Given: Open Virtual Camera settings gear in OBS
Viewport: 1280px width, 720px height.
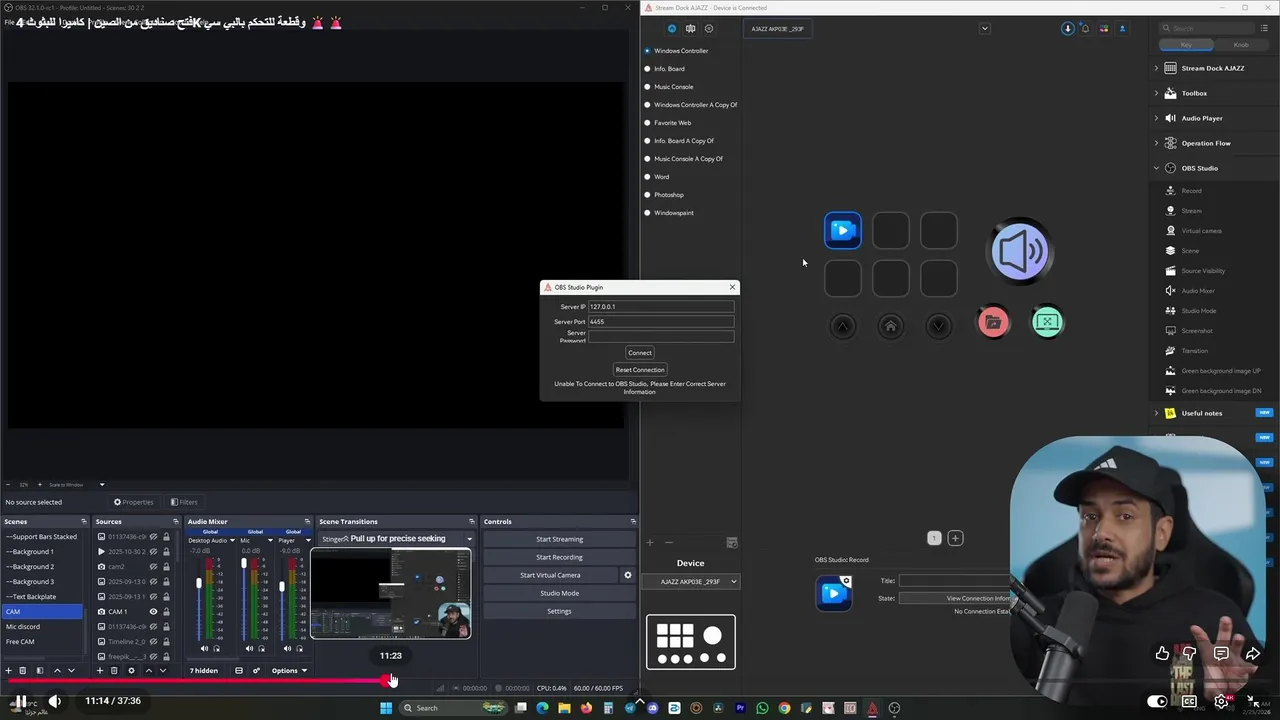Looking at the screenshot, I should 628,575.
